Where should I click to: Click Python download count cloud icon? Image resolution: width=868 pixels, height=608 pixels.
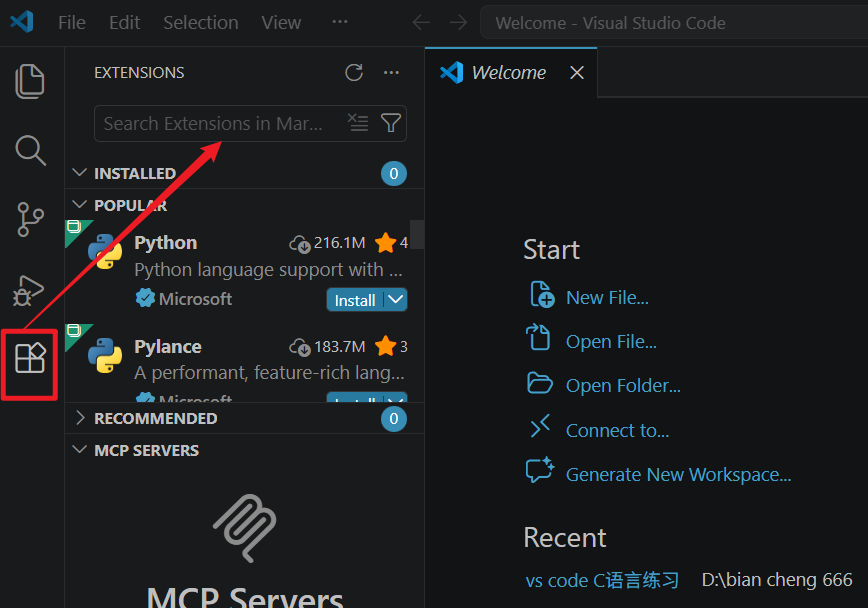[299, 244]
